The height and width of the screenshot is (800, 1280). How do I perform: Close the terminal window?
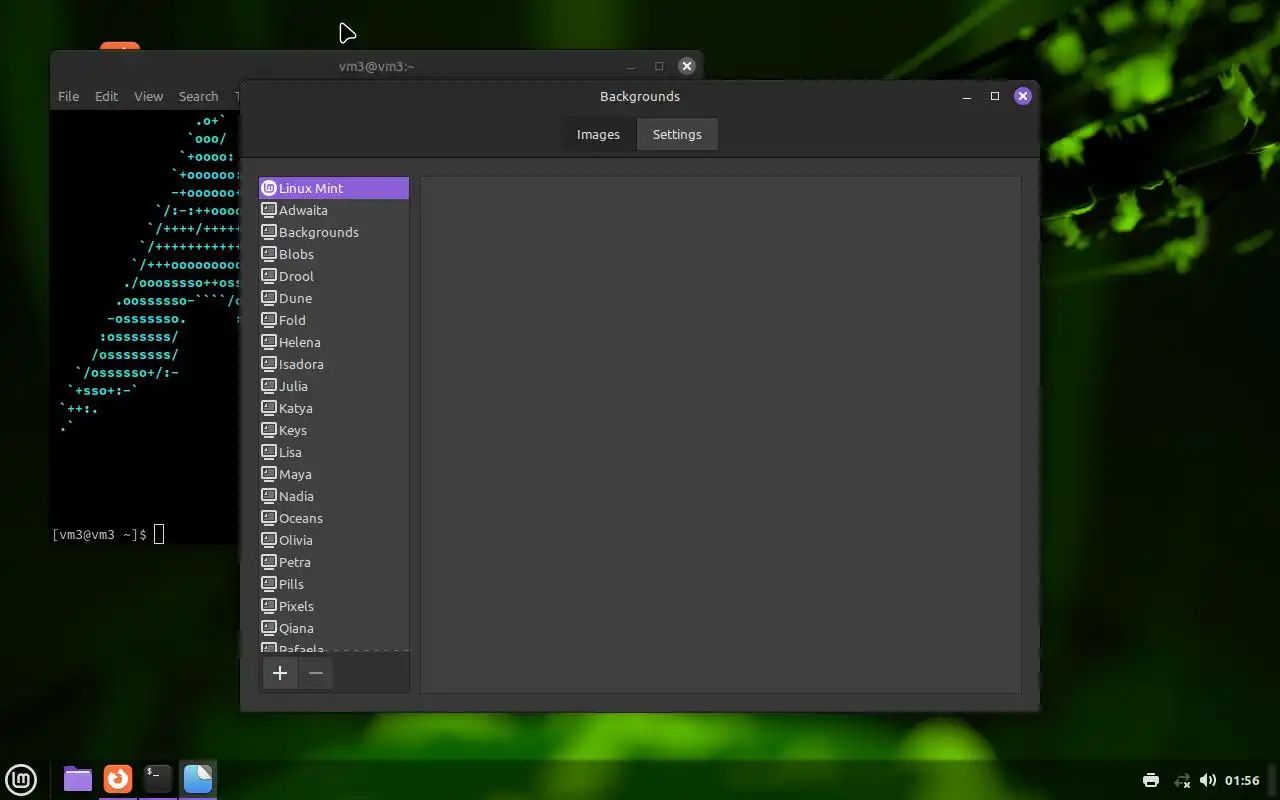click(x=686, y=66)
